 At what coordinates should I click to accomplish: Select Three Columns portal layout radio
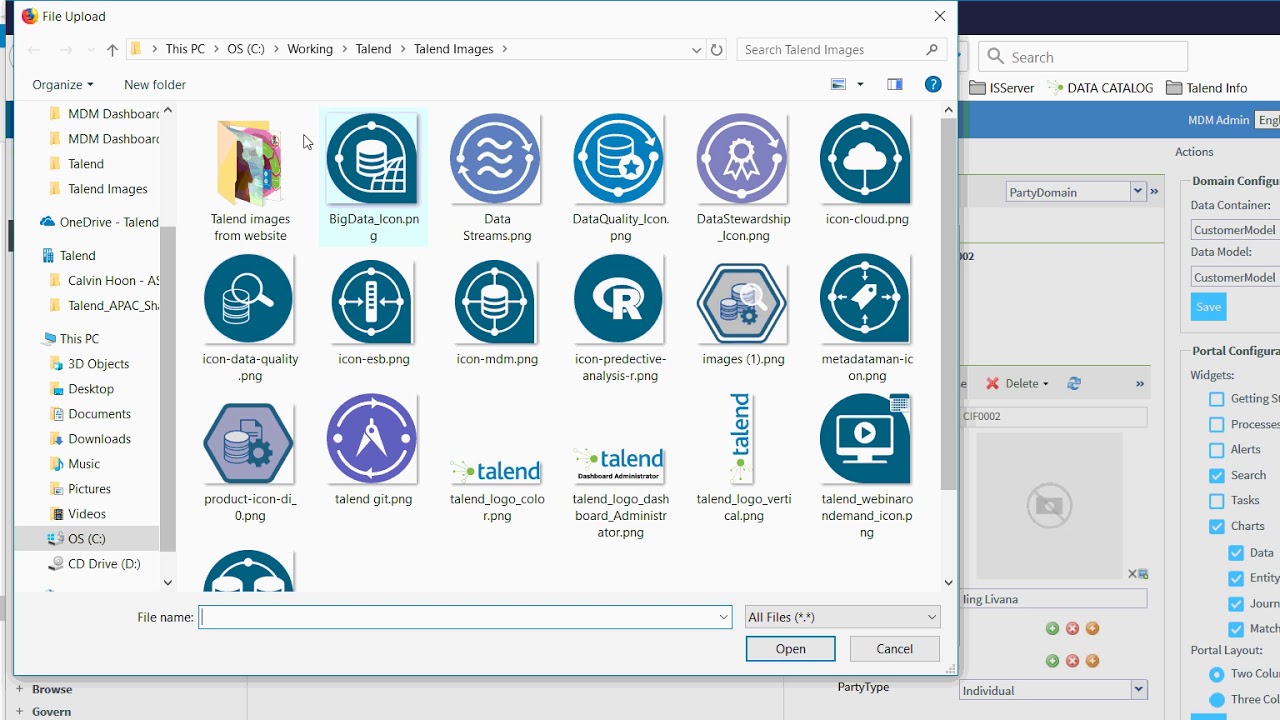[1217, 700]
